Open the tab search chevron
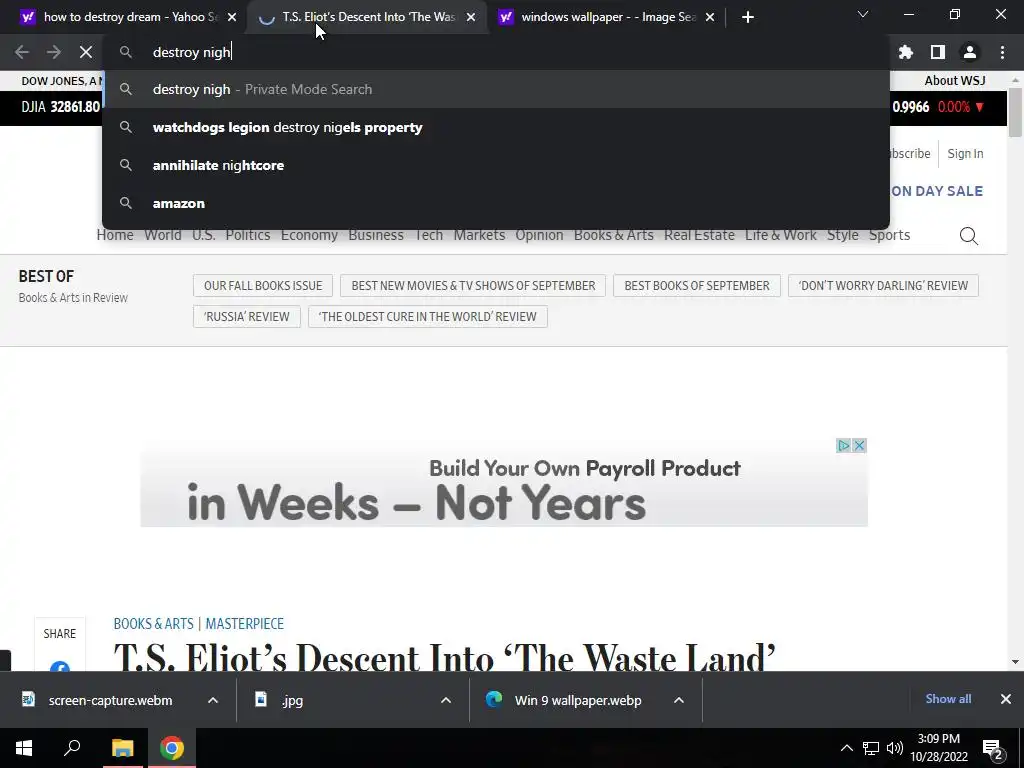The image size is (1024, 768). coord(863,14)
